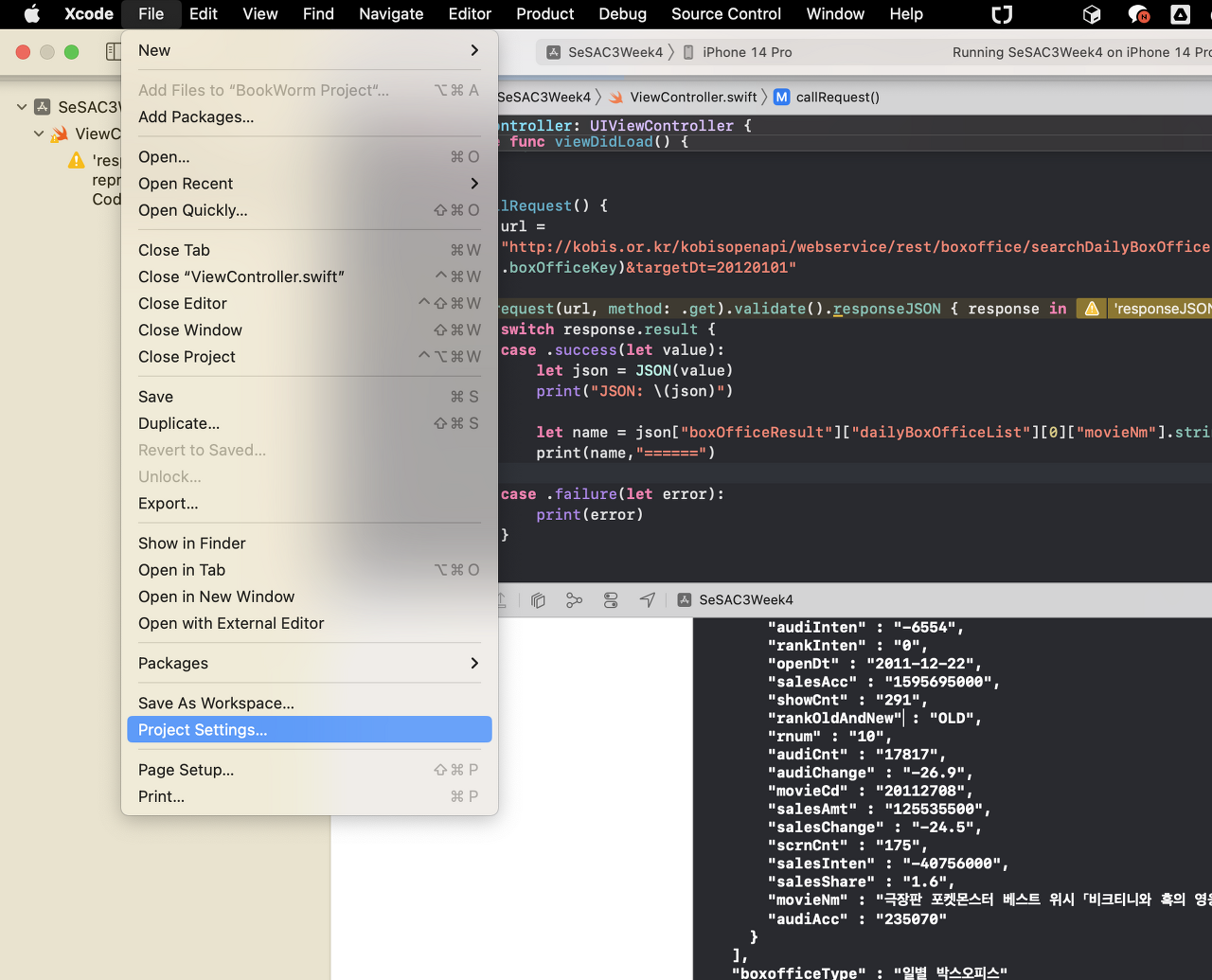Screen dimensions: 1212x980
Task: Choose Add Packages... from File menu
Action: click(310, 117)
